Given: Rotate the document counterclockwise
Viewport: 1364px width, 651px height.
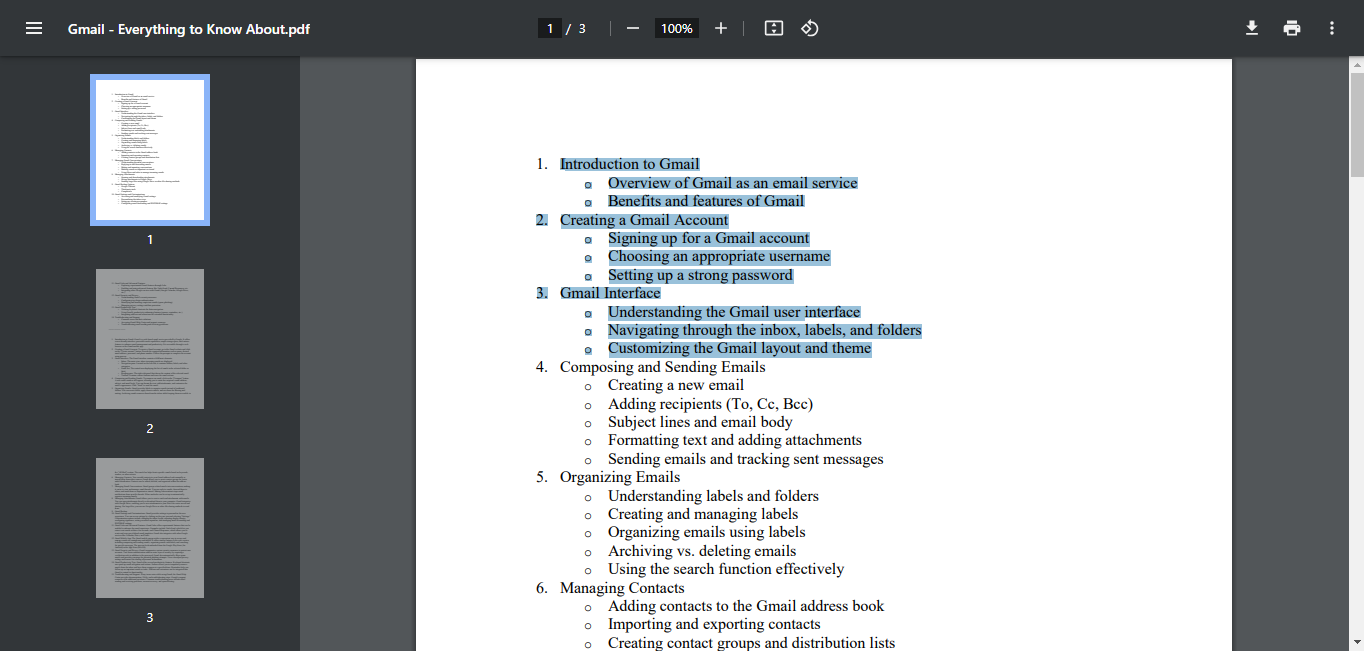Looking at the screenshot, I should 810,28.
